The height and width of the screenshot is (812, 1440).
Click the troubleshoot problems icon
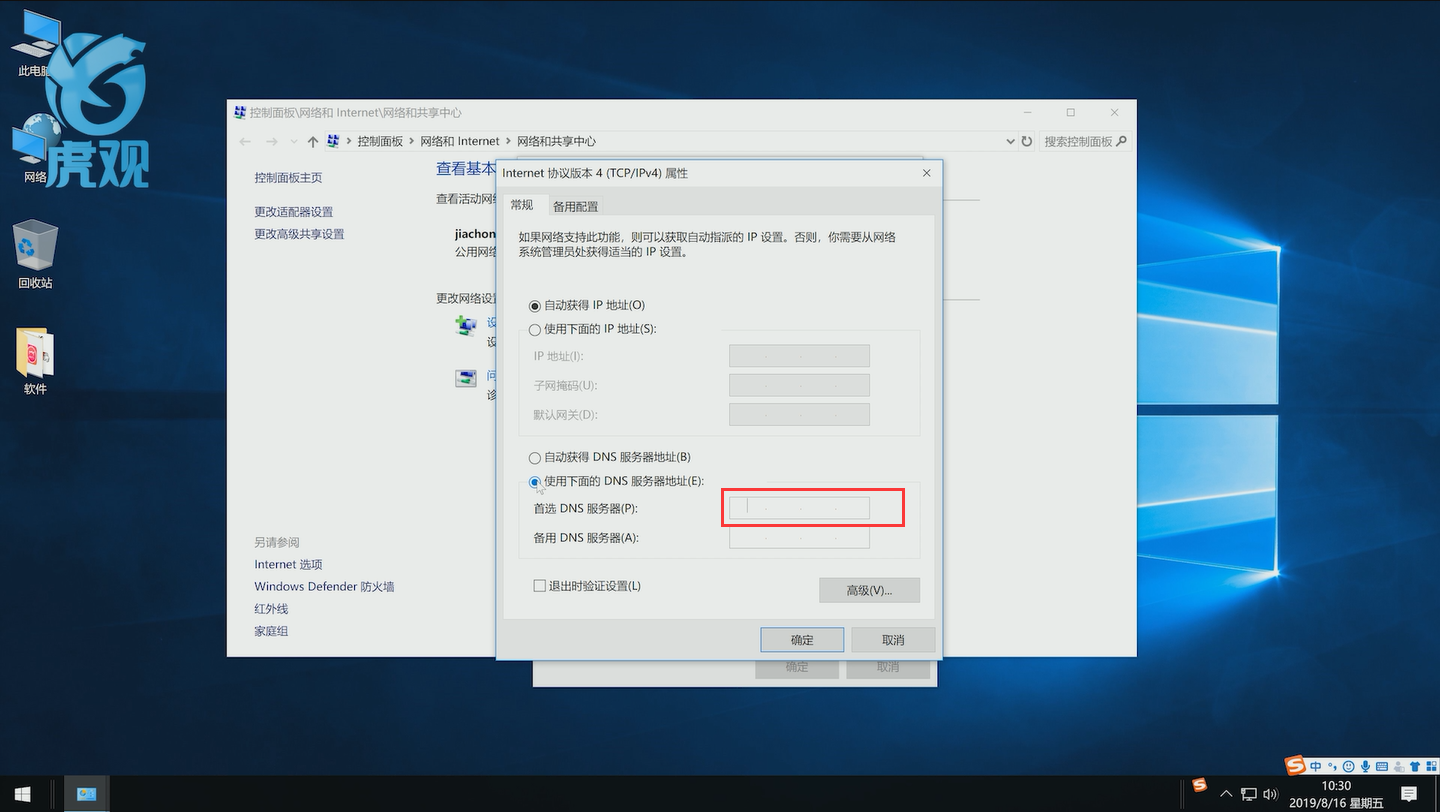[x=467, y=378]
